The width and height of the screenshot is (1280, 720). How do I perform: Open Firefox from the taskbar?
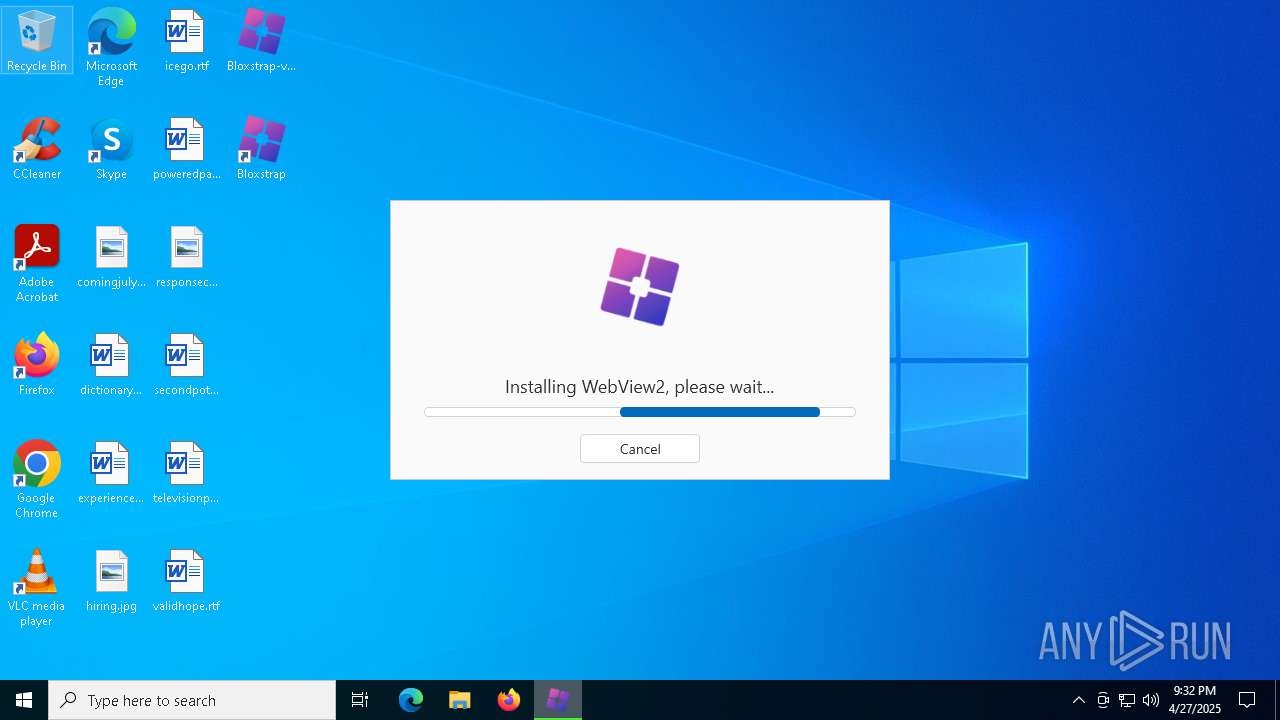(509, 700)
